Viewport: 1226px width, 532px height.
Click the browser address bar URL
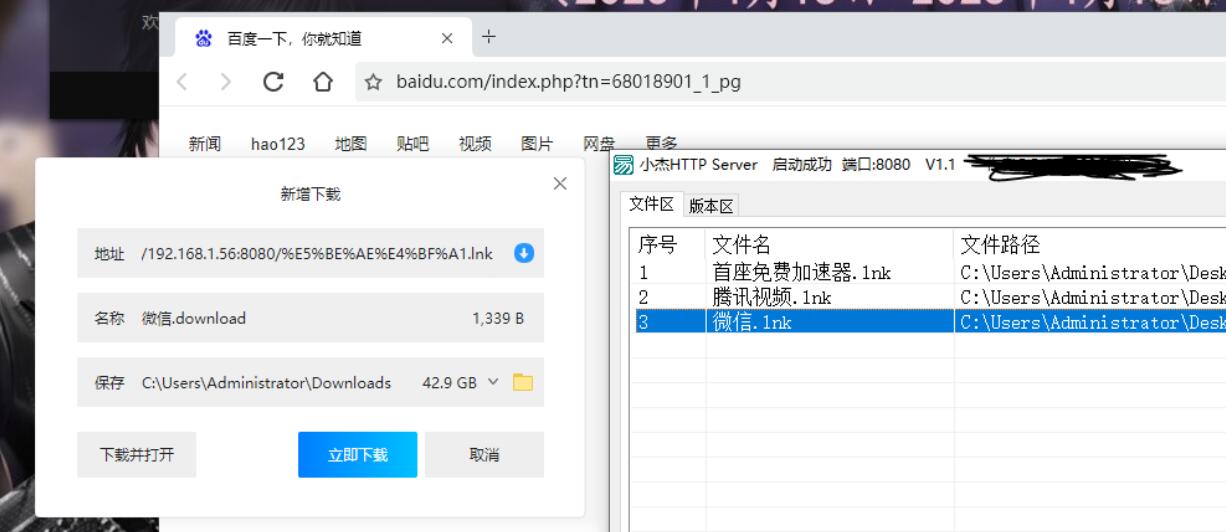tap(568, 82)
